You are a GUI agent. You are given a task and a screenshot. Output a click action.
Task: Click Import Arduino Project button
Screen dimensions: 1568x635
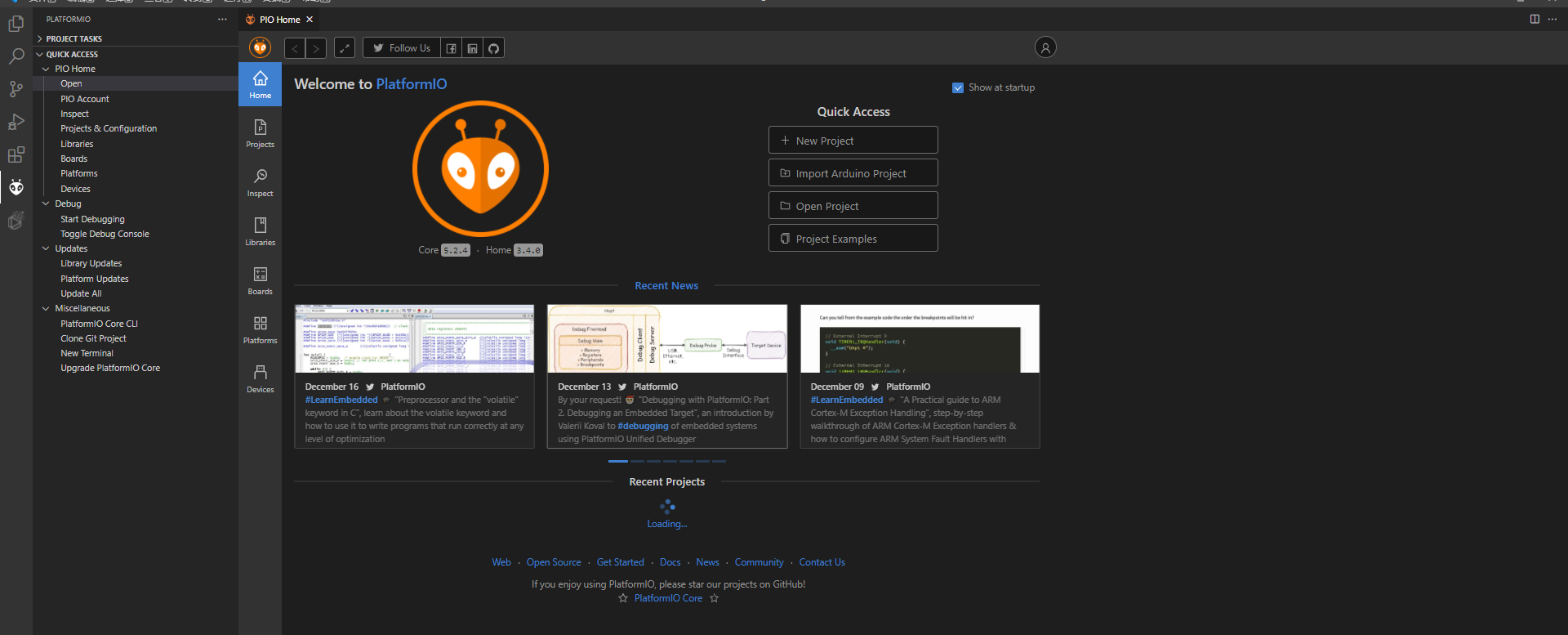853,172
